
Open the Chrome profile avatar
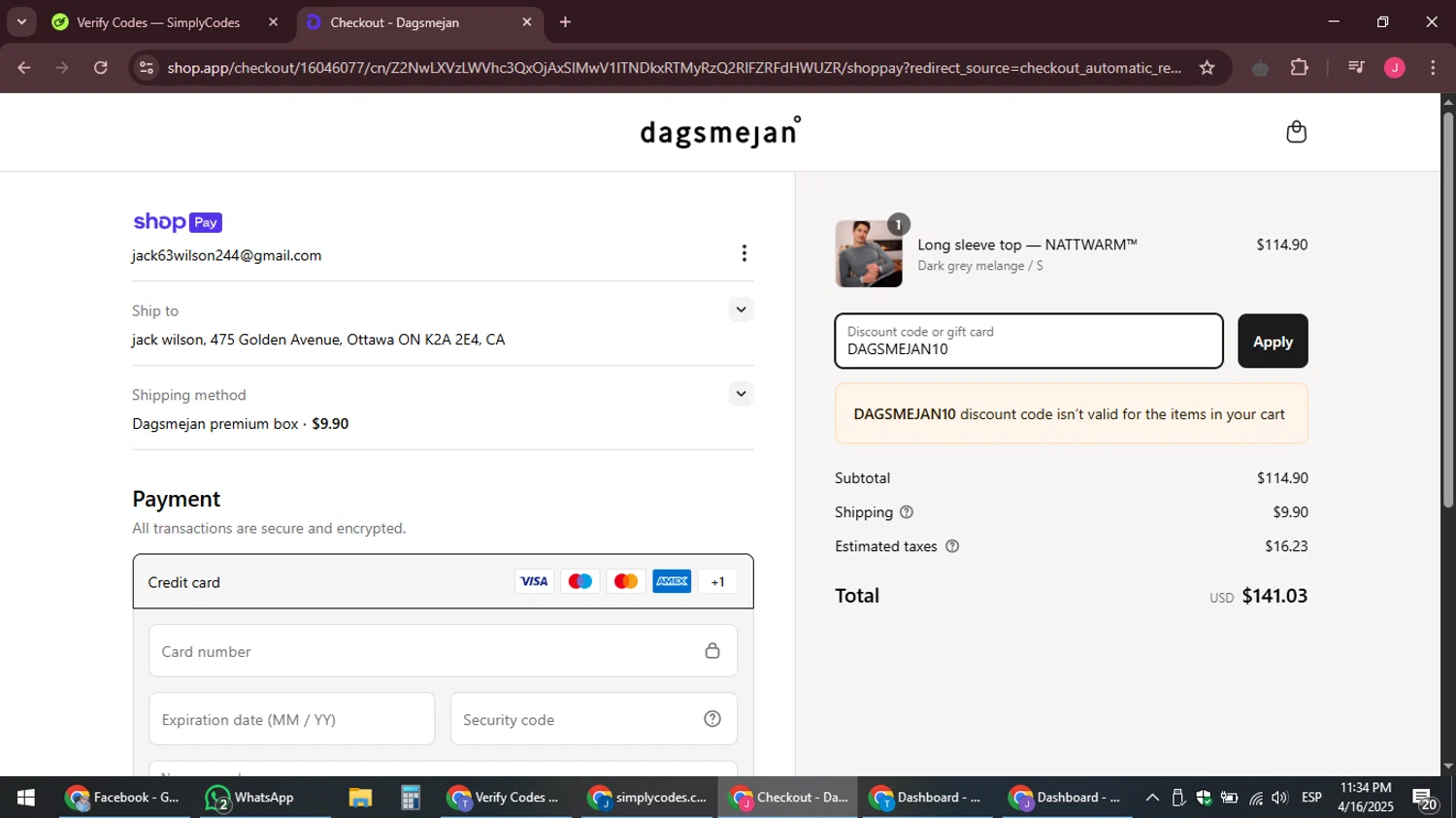point(1395,68)
